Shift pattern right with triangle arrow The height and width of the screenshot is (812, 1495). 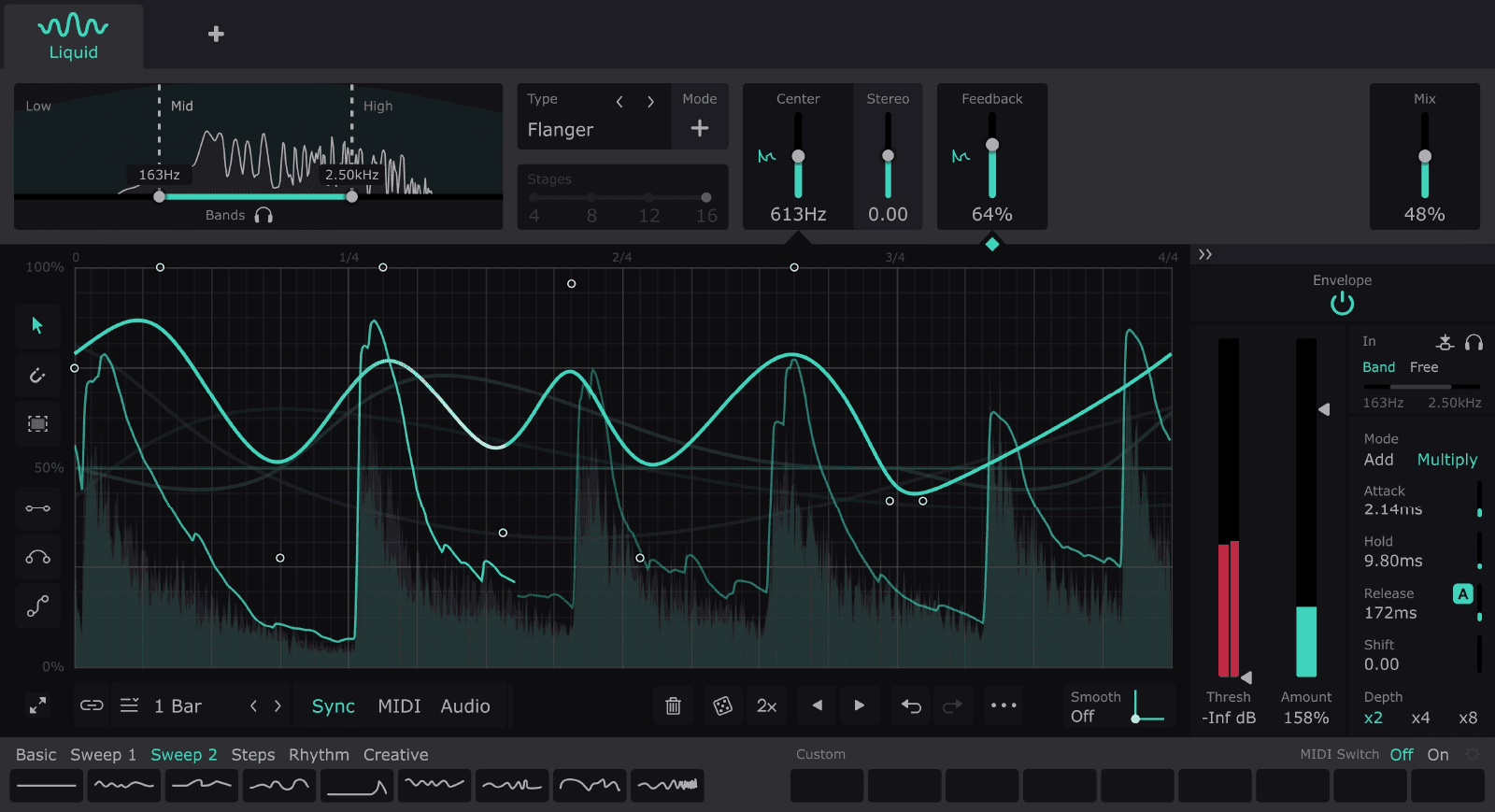pyautogui.click(x=860, y=705)
